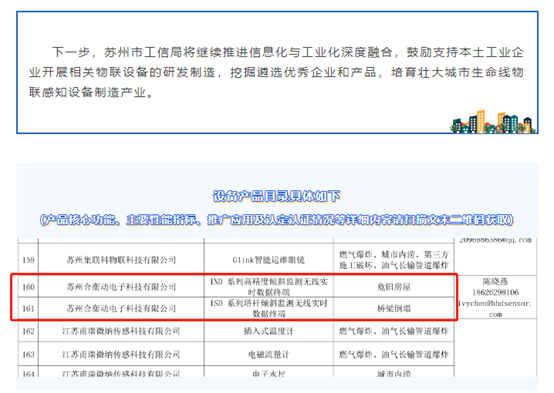Click the IND 系列高精度倾斜监测 product cell
This screenshot has height=393, width=554.
[x=269, y=287]
